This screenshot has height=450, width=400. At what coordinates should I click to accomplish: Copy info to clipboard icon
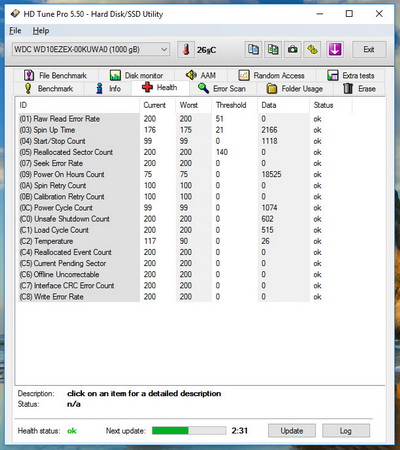pyautogui.click(x=253, y=50)
